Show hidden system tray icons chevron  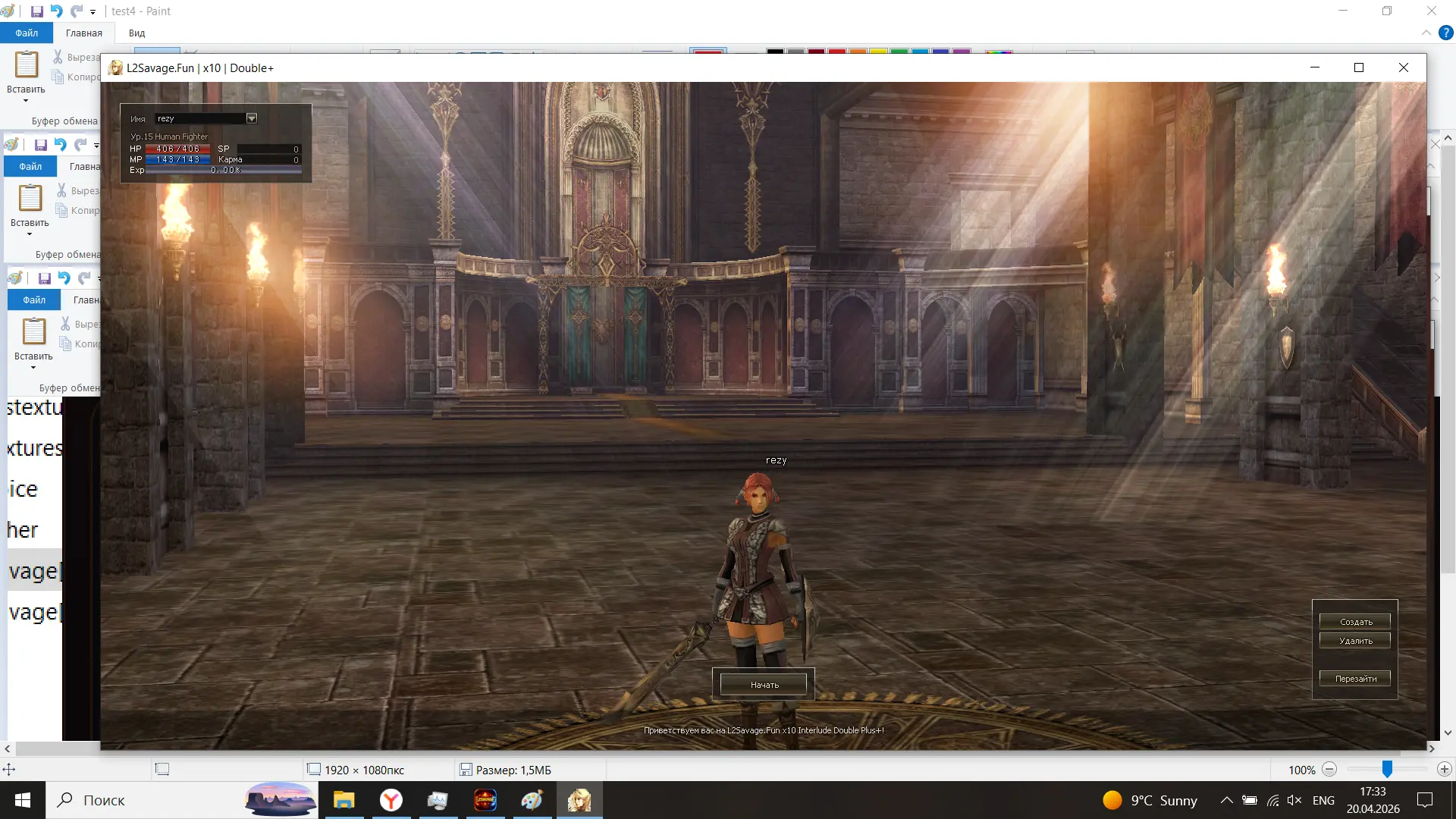tap(1226, 800)
